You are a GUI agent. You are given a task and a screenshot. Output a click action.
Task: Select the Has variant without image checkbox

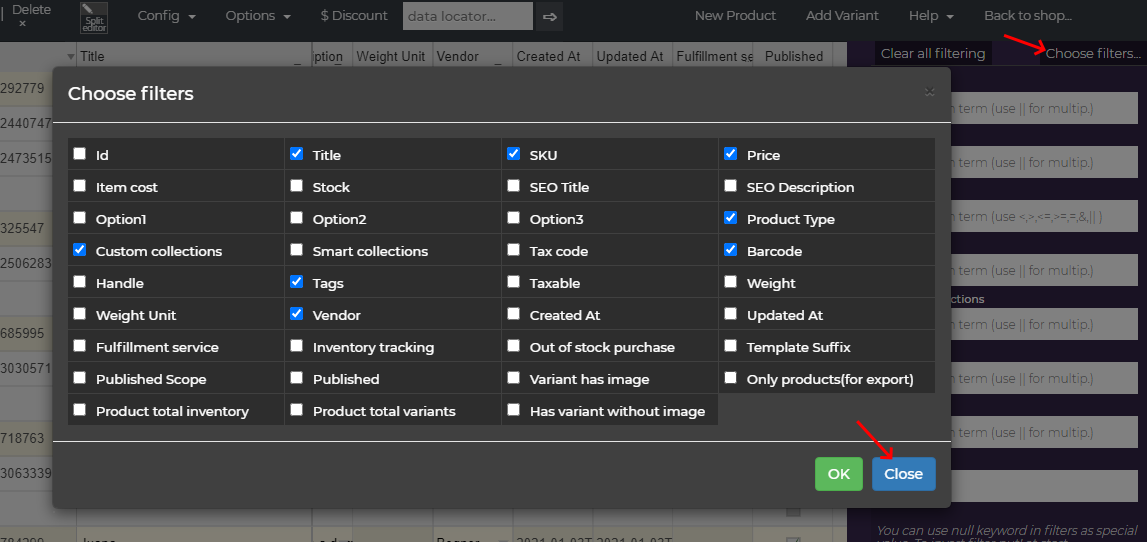pyautogui.click(x=514, y=410)
